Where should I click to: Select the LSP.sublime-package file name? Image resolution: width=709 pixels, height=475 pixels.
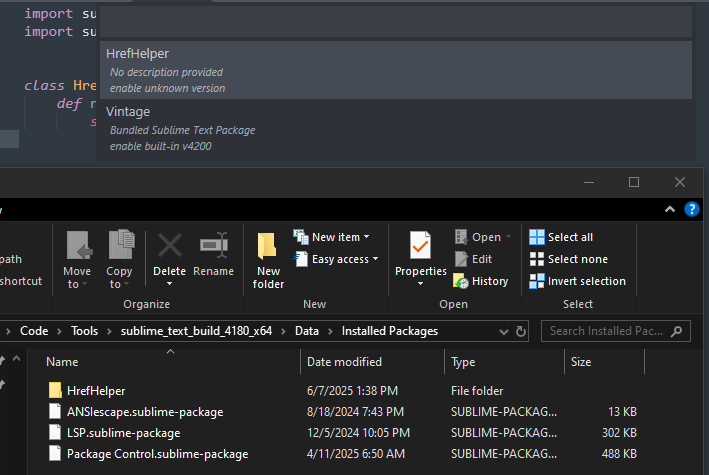point(123,432)
